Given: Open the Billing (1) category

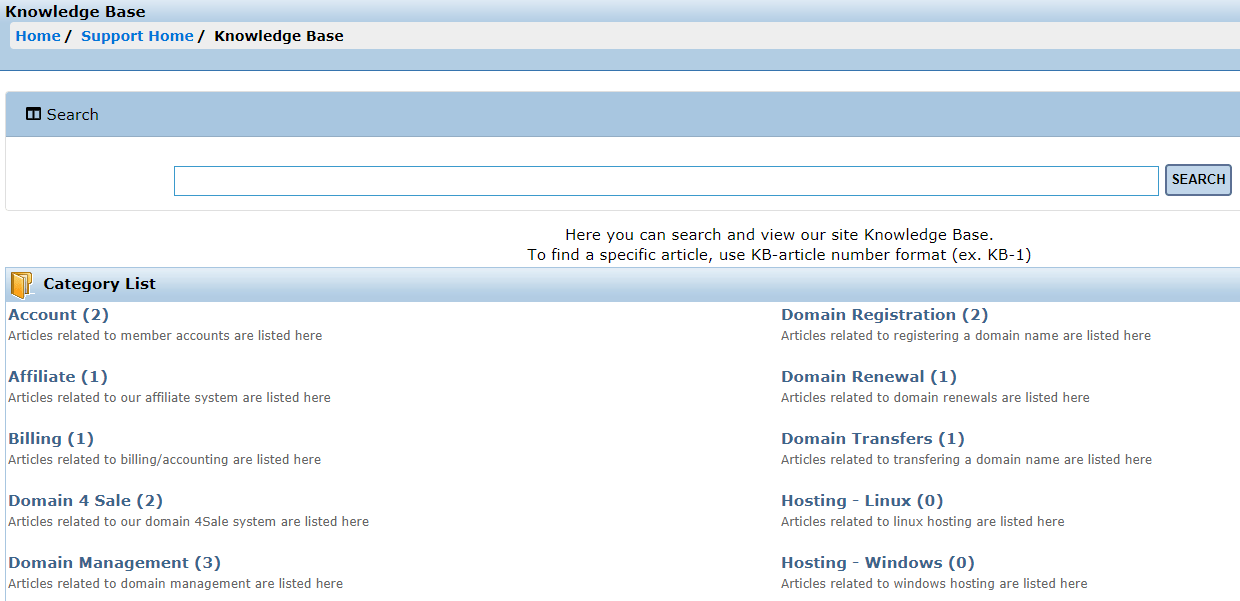Looking at the screenshot, I should 51,439.
